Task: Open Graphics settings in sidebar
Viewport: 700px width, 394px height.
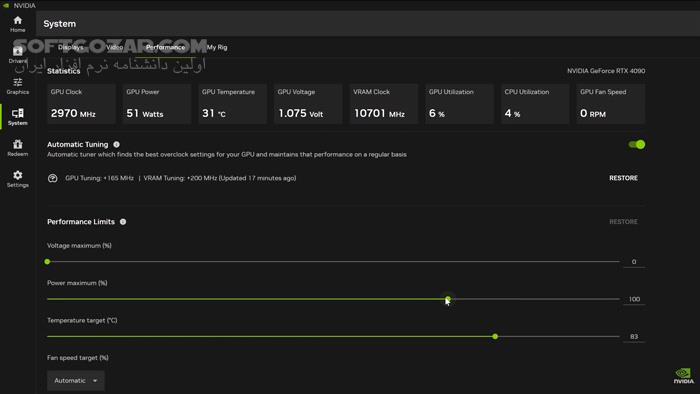Action: click(17, 86)
